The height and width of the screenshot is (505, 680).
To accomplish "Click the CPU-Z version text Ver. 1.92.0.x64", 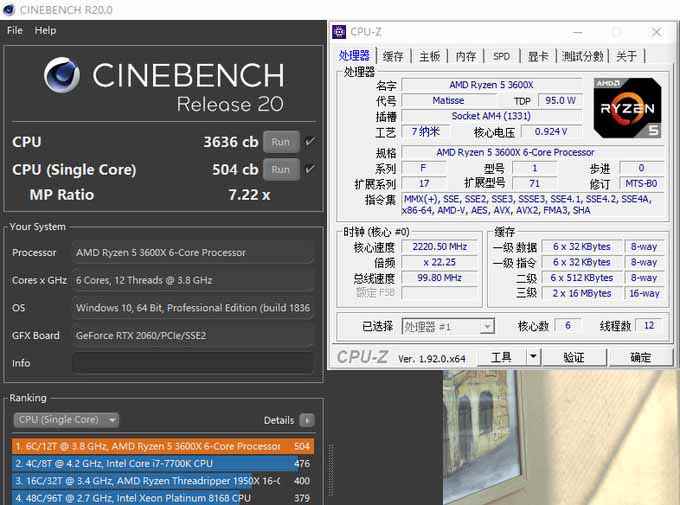I will [432, 359].
